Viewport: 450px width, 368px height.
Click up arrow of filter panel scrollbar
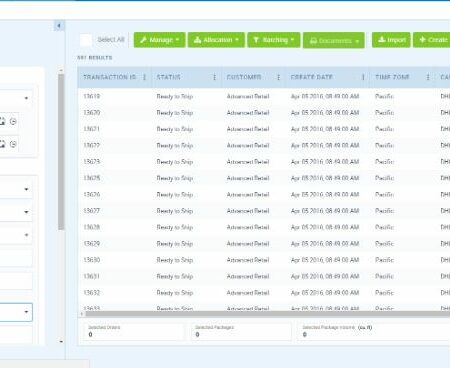(61, 70)
